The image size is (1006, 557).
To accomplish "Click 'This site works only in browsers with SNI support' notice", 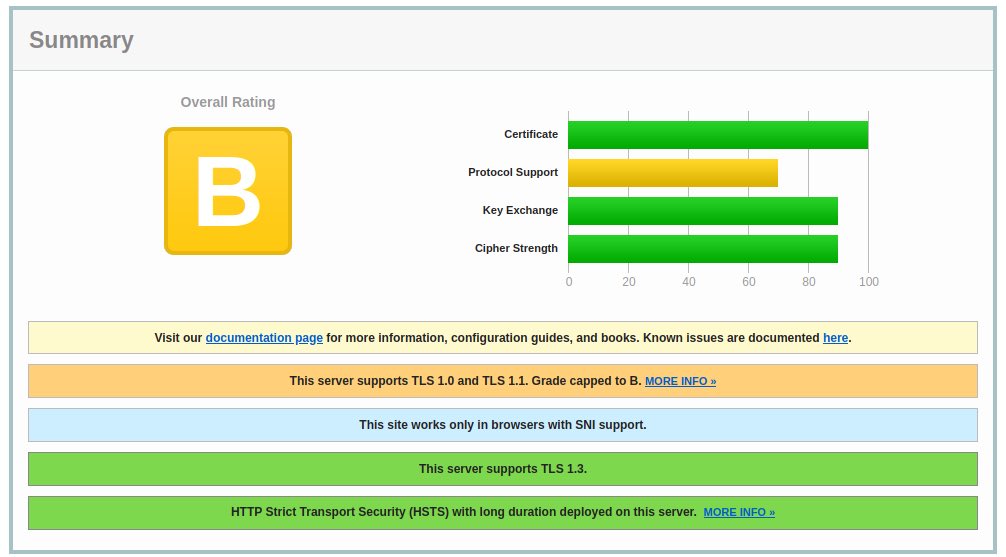I will coord(503,425).
